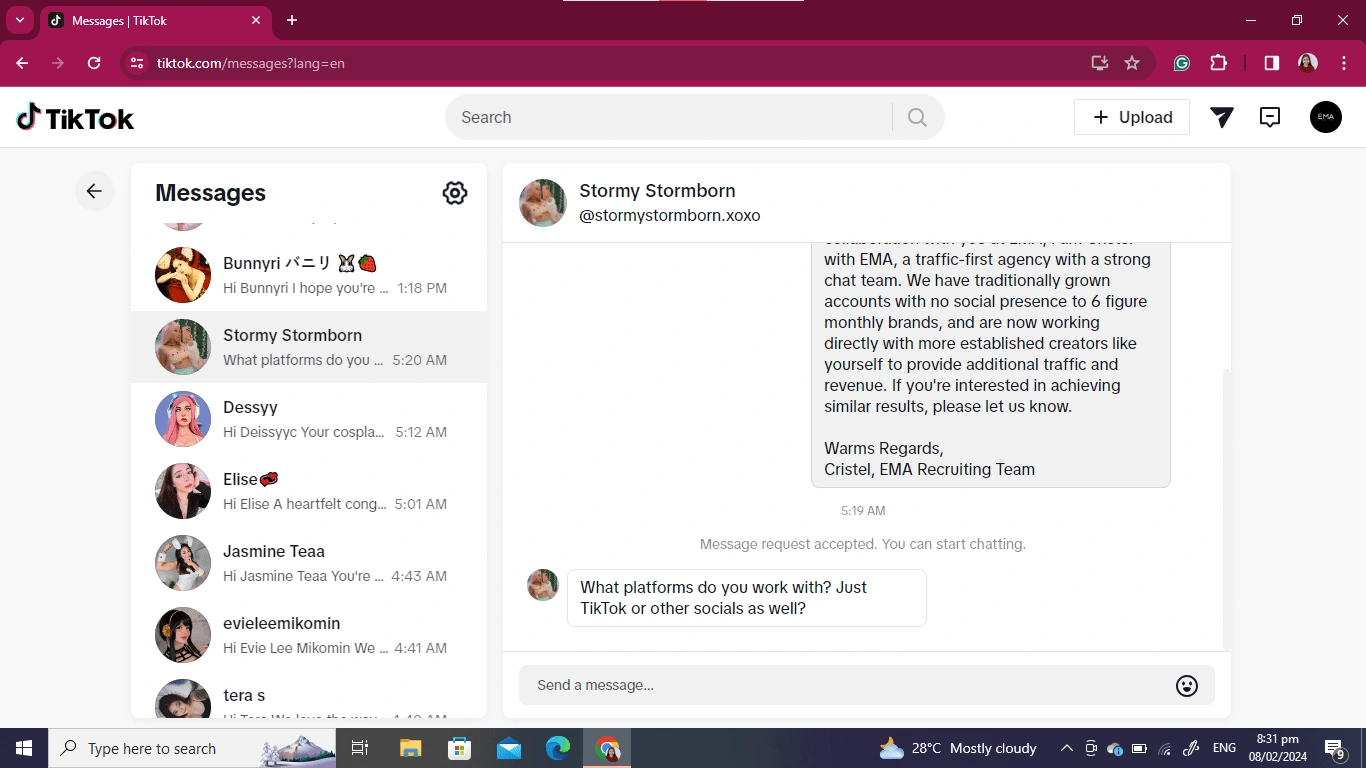
Task: Select the Stormy Stormborn conversation
Action: pyautogui.click(x=309, y=347)
